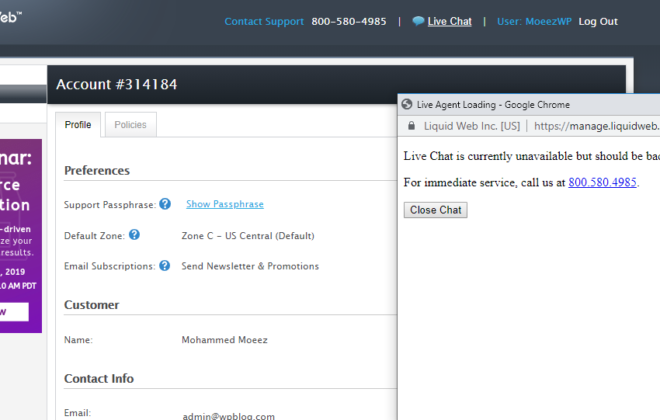Click the Preferences section heading

(97, 170)
